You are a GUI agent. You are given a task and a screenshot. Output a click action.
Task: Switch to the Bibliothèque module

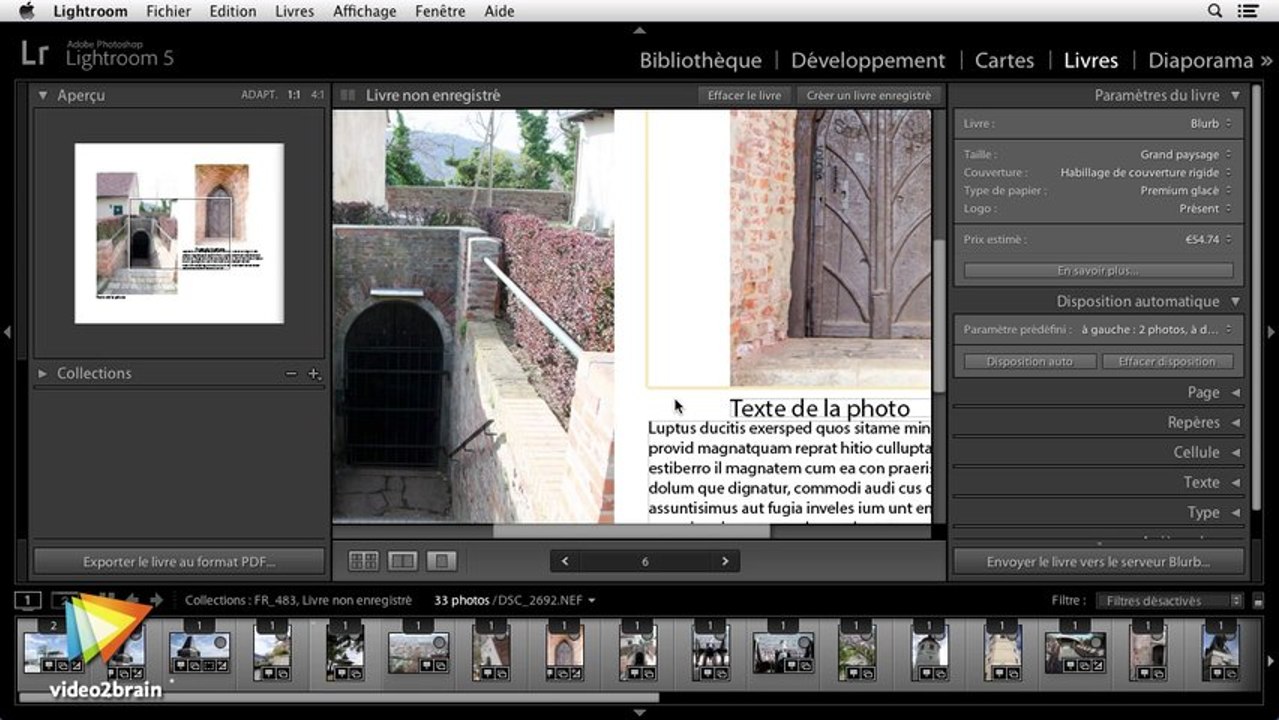pyautogui.click(x=700, y=60)
